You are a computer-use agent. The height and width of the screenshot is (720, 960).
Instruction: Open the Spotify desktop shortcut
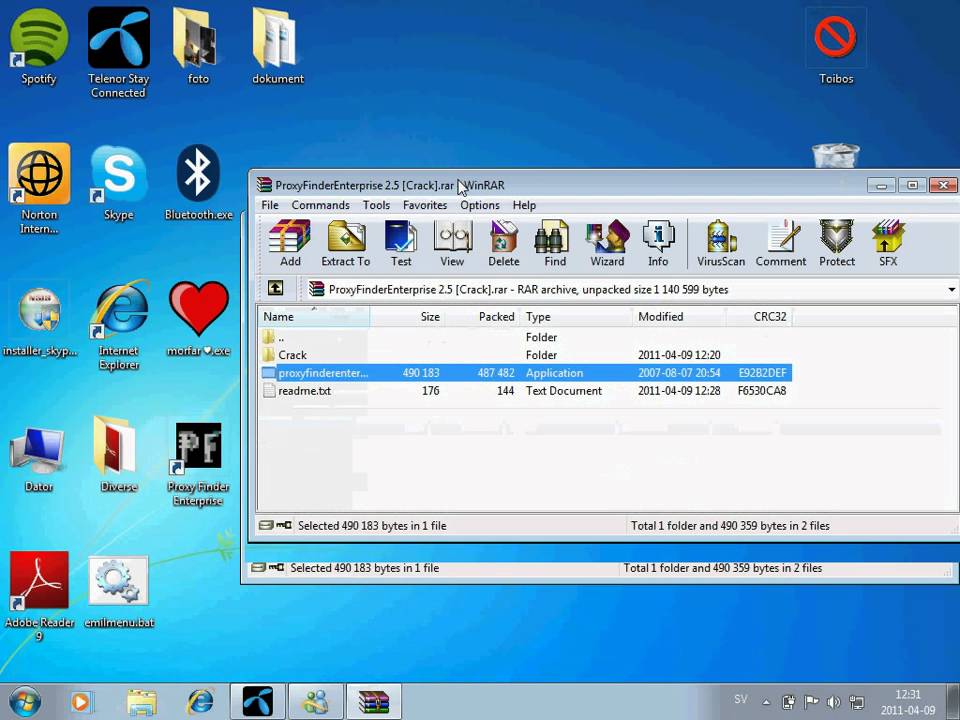(x=39, y=46)
